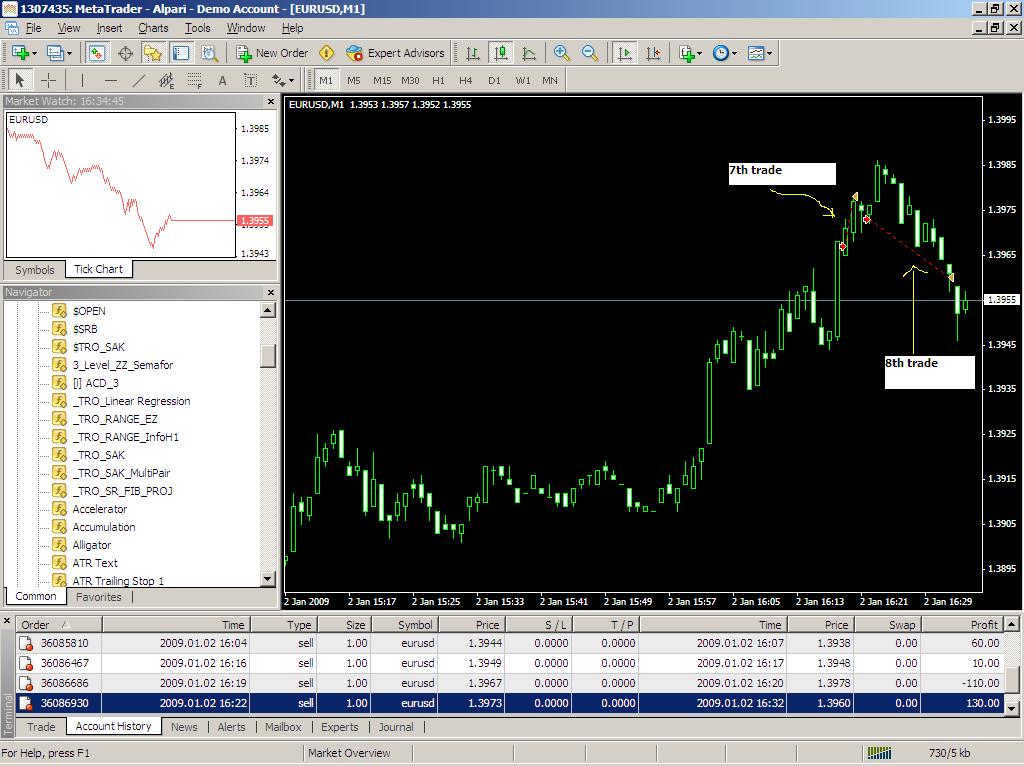Open the Tools menu

(x=197, y=28)
